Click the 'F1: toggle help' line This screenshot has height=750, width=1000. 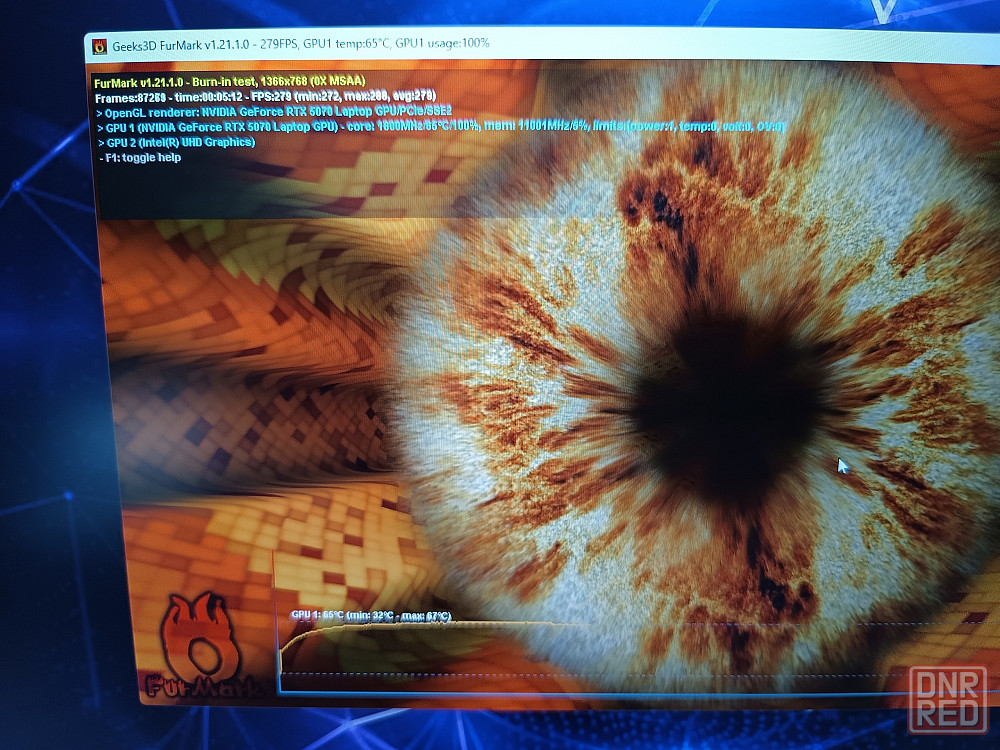[x=140, y=158]
